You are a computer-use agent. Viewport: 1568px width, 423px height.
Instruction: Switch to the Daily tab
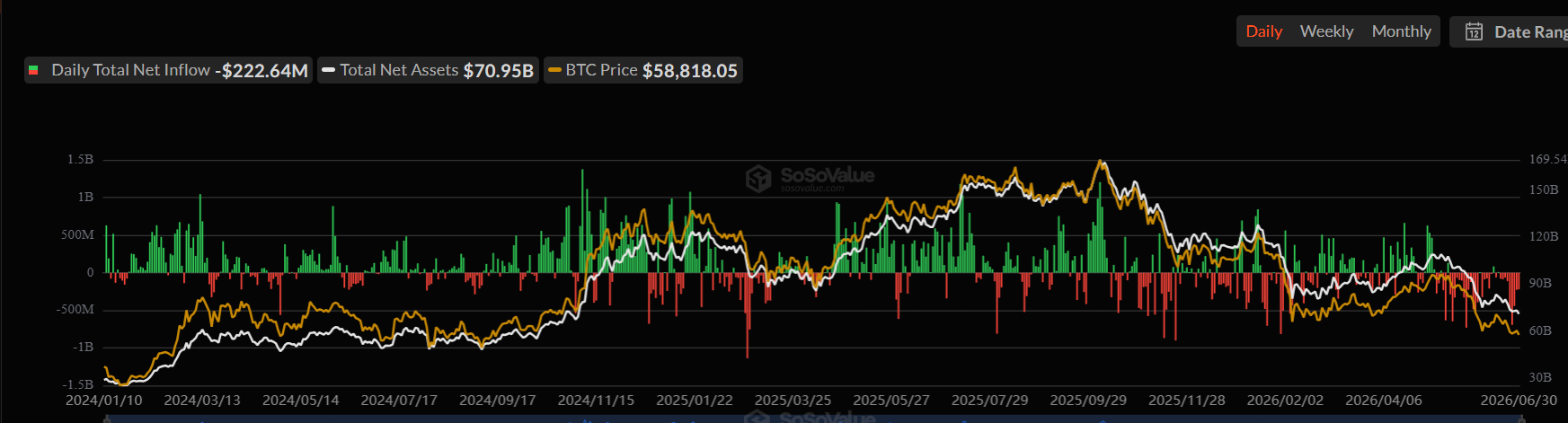click(1263, 31)
